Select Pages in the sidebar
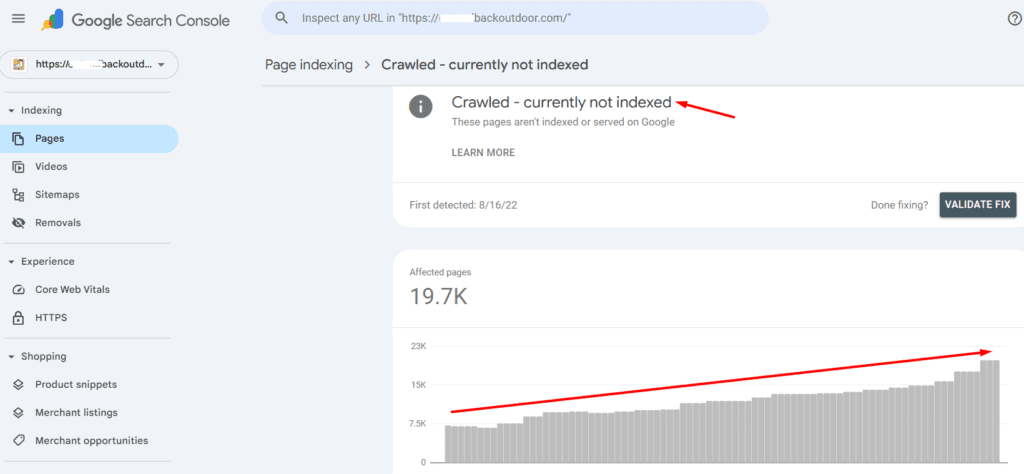 (50, 139)
